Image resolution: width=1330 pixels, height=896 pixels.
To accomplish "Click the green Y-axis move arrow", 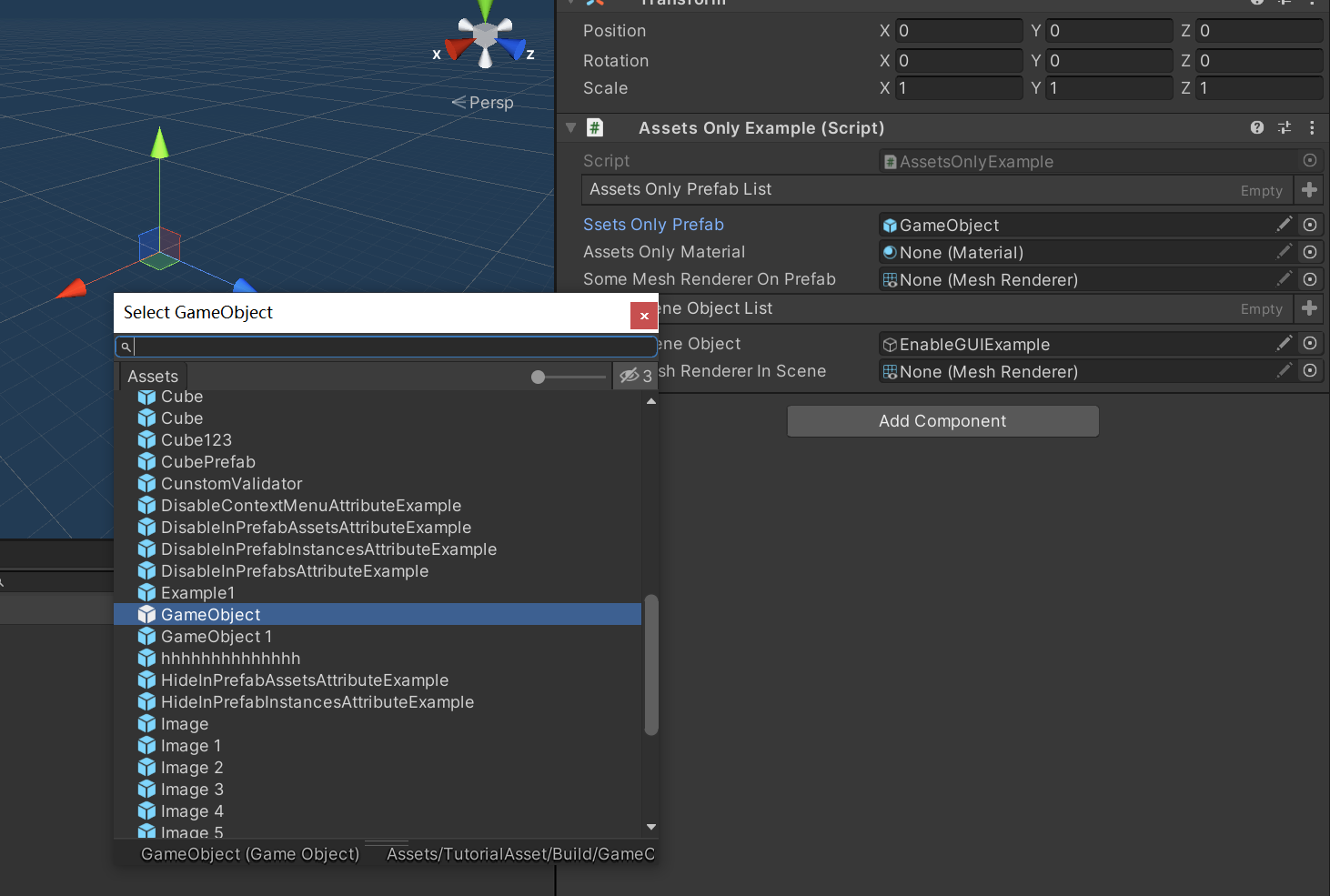I will [159, 143].
